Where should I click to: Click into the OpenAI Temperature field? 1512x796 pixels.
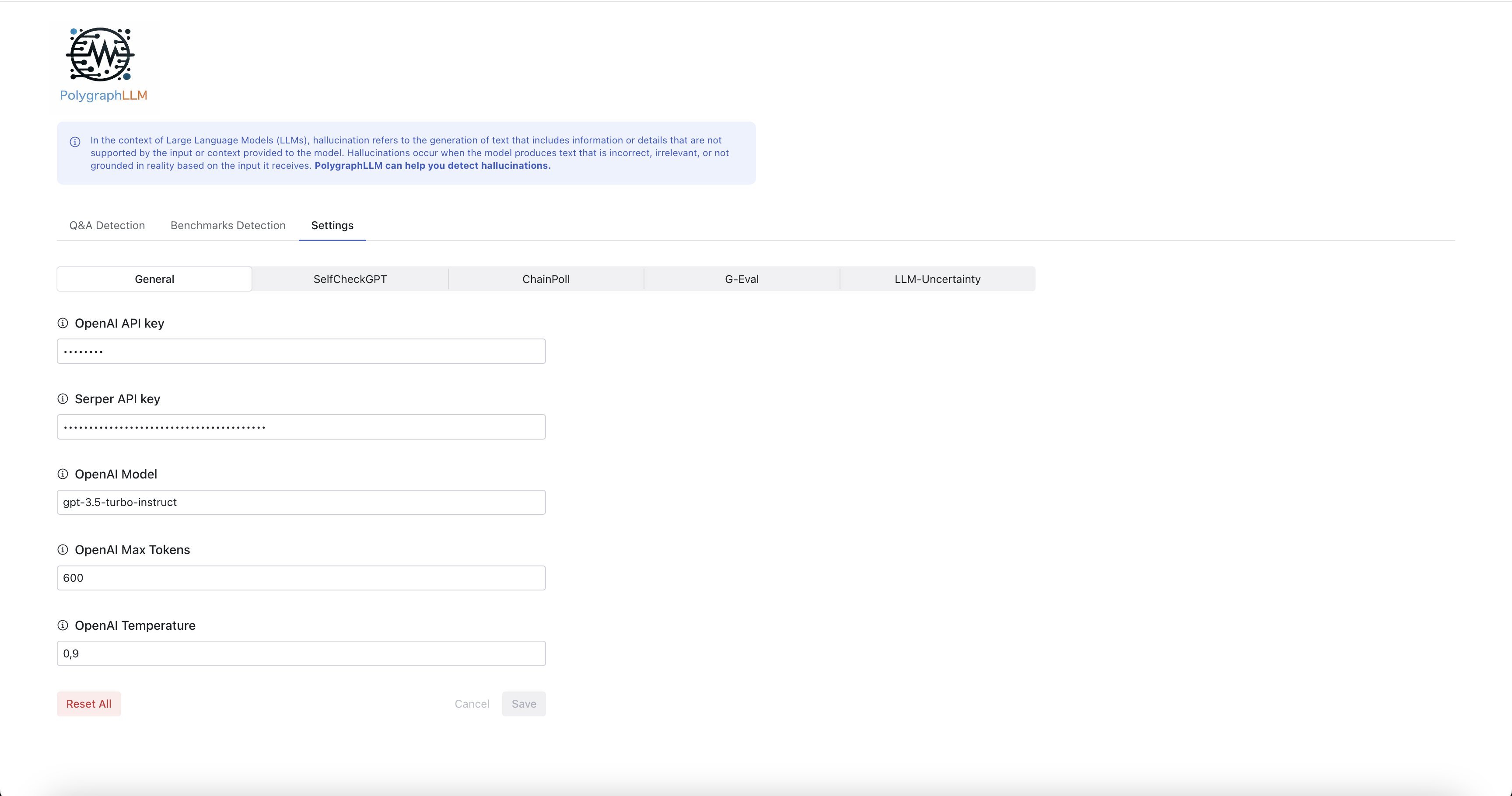[x=301, y=653]
